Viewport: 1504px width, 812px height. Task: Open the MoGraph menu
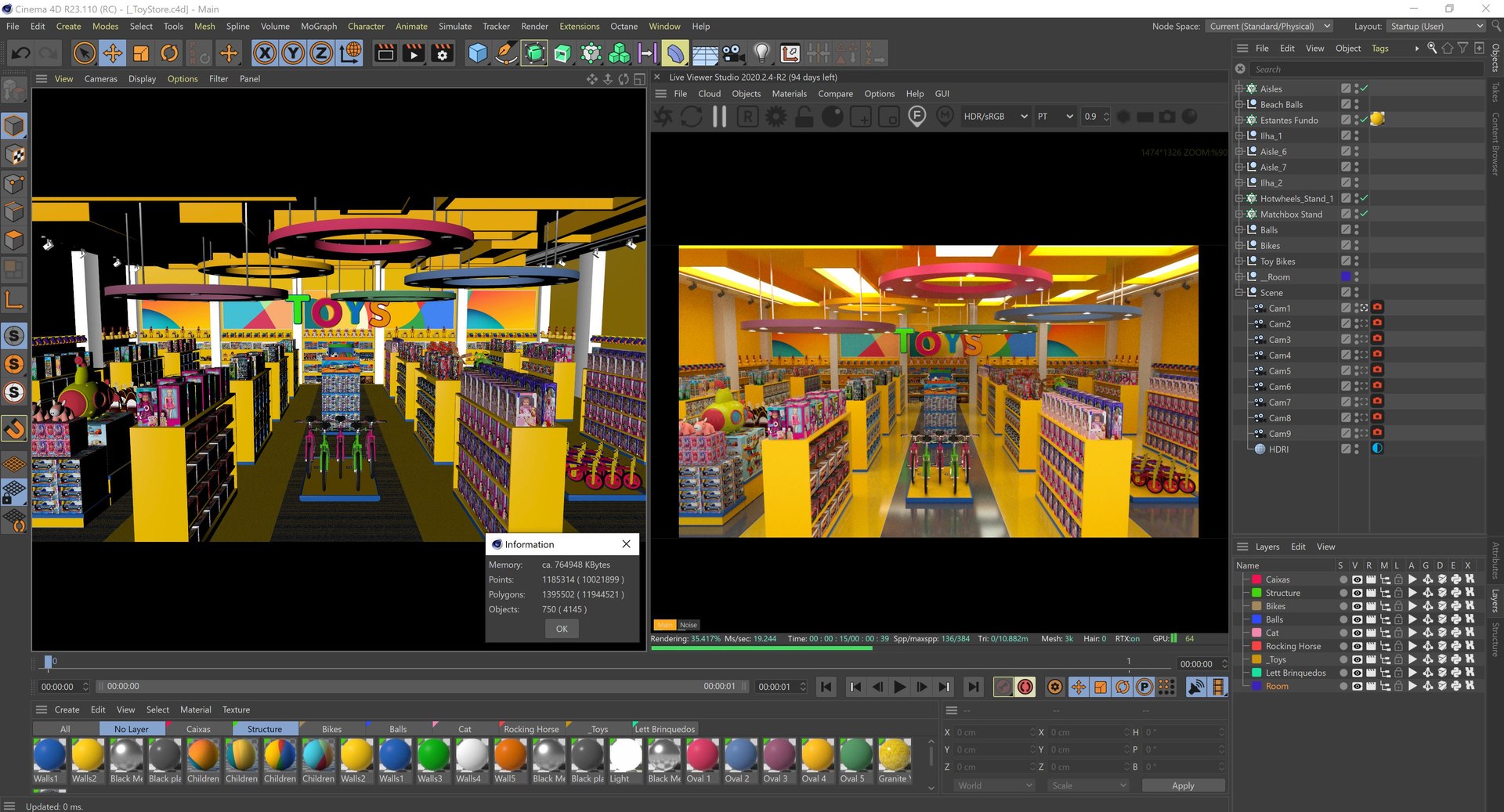(319, 26)
